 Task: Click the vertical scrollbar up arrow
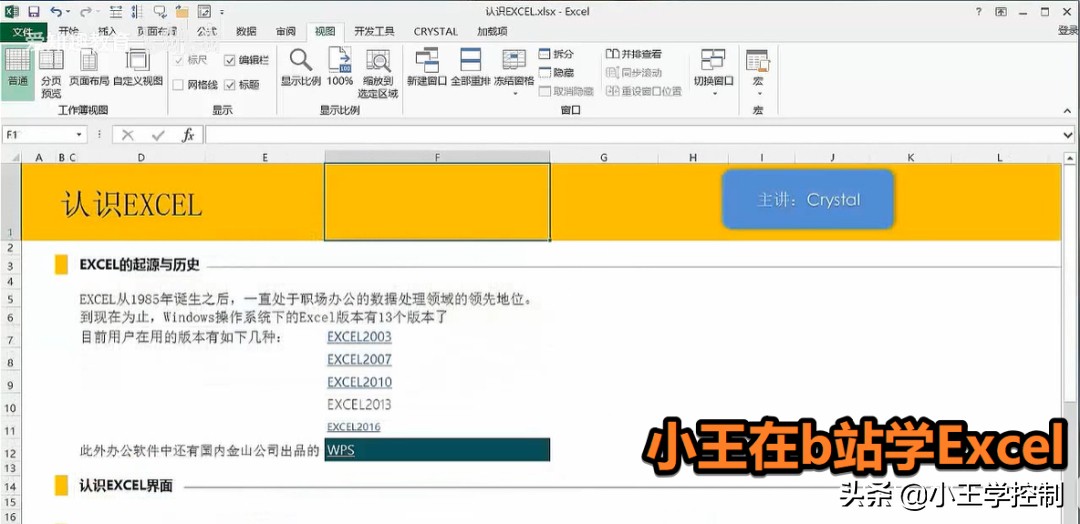pos(1070,158)
